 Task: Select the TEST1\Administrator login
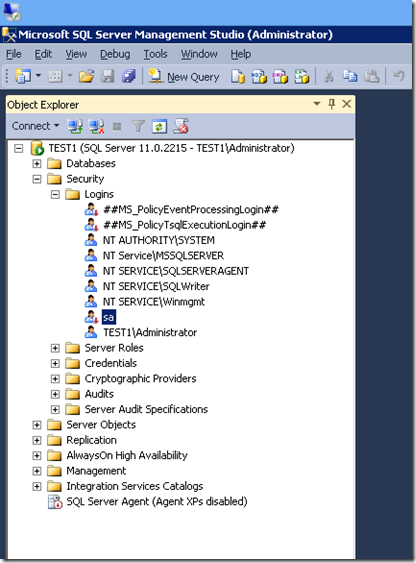tap(150, 333)
